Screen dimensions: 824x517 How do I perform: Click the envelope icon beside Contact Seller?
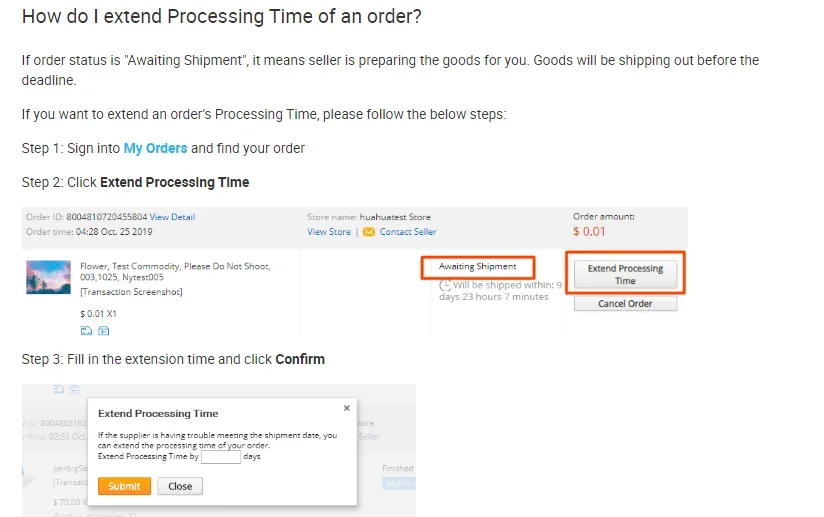(x=369, y=232)
